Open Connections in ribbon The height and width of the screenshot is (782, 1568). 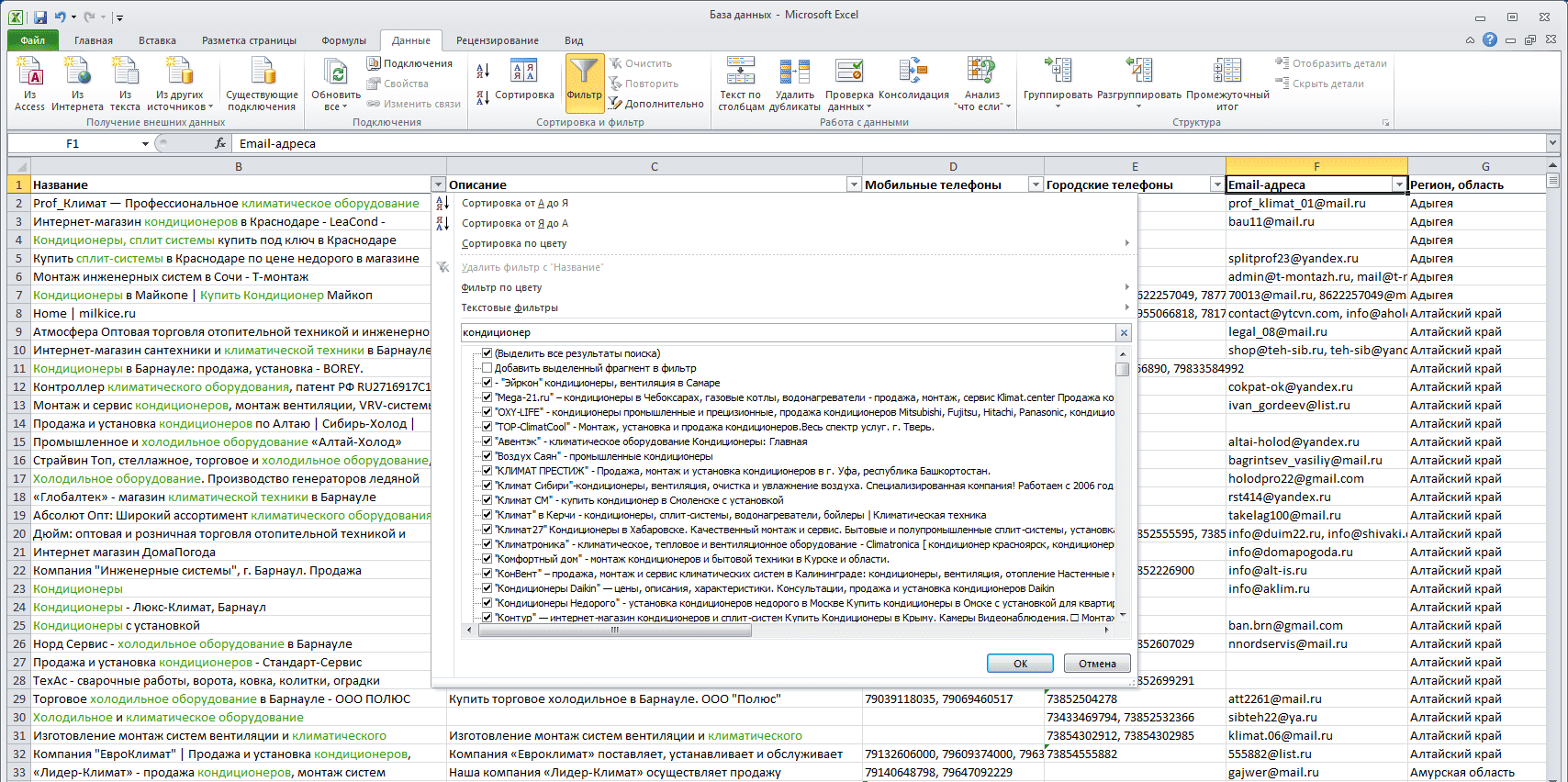(409, 63)
